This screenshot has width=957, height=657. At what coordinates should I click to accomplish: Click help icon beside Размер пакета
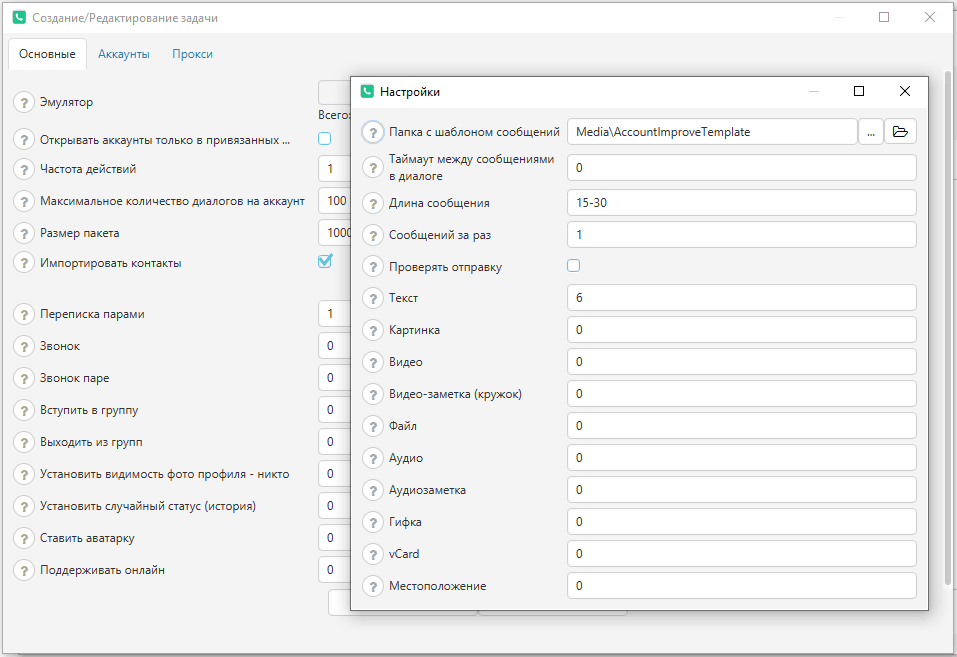pyautogui.click(x=24, y=233)
